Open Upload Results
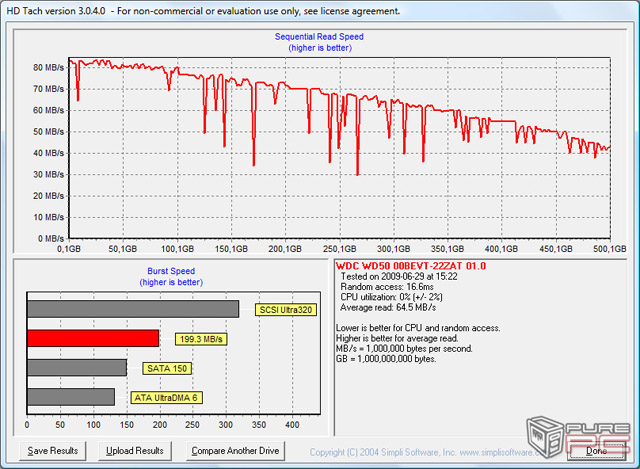The image size is (640, 469). (x=135, y=451)
